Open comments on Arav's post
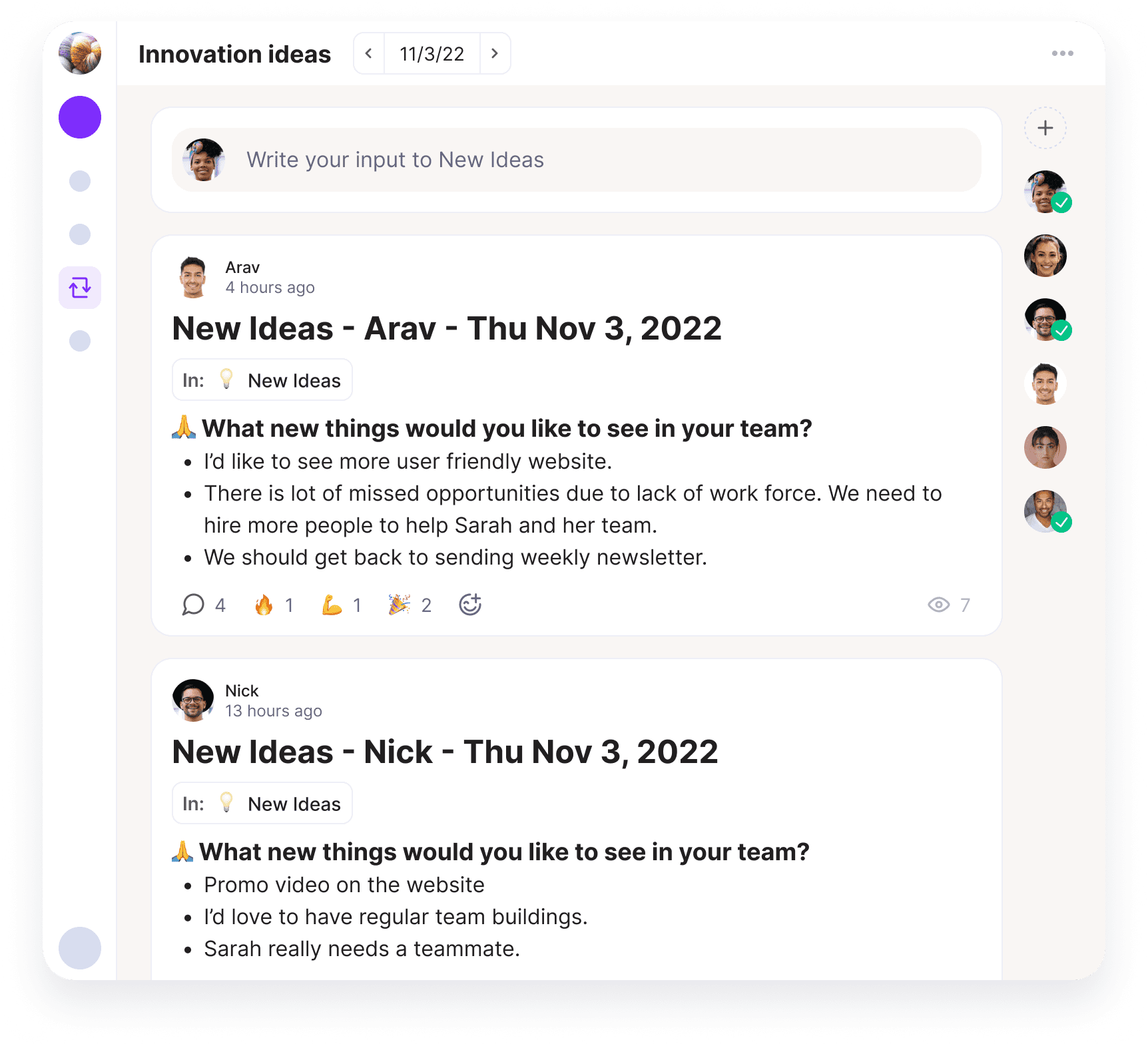 (204, 605)
